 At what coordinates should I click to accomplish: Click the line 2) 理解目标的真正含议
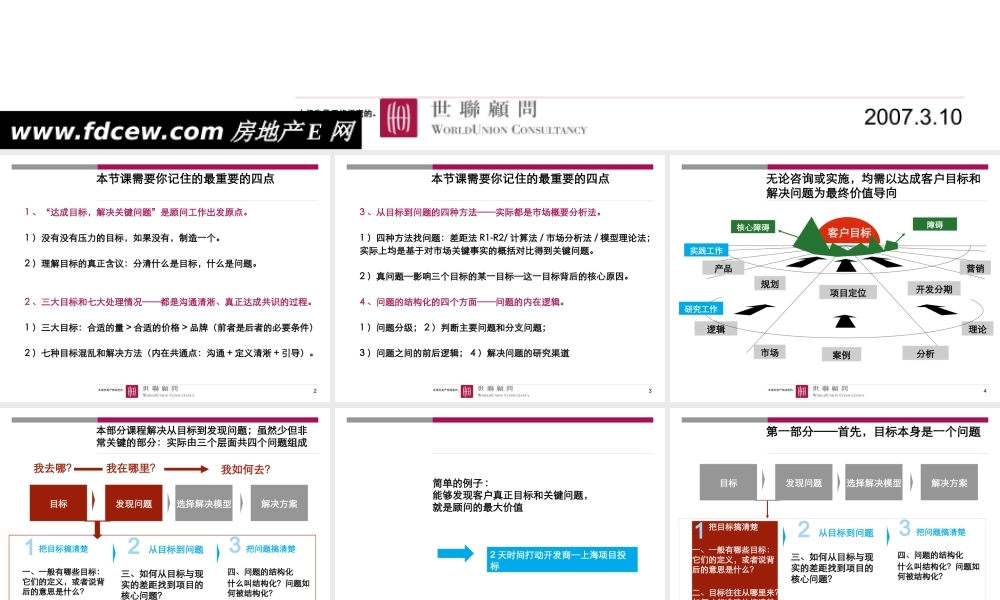(x=141, y=263)
